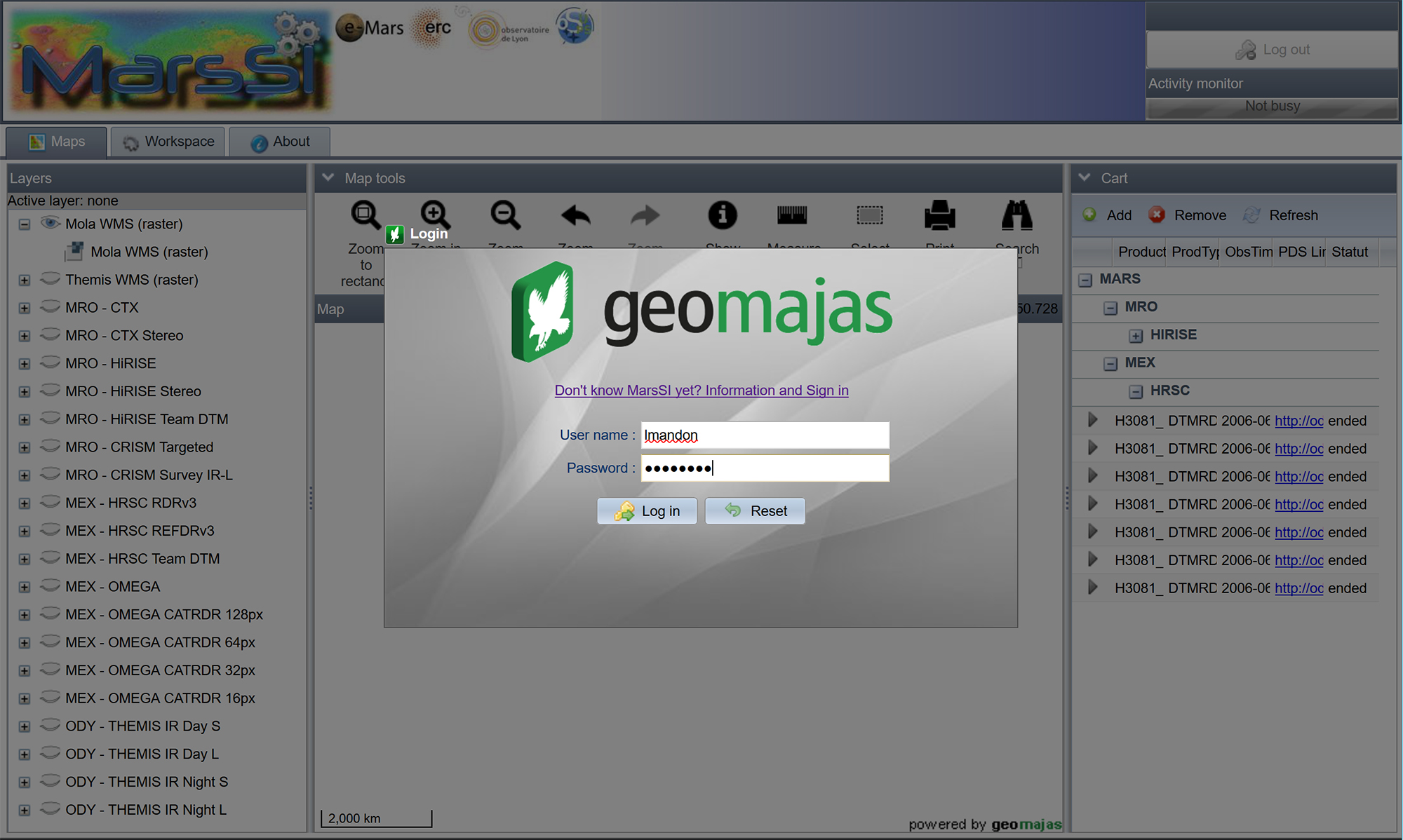1403x840 pixels.
Task: Expand the MRO - HiRISE Stereo layer group
Action: (25, 392)
